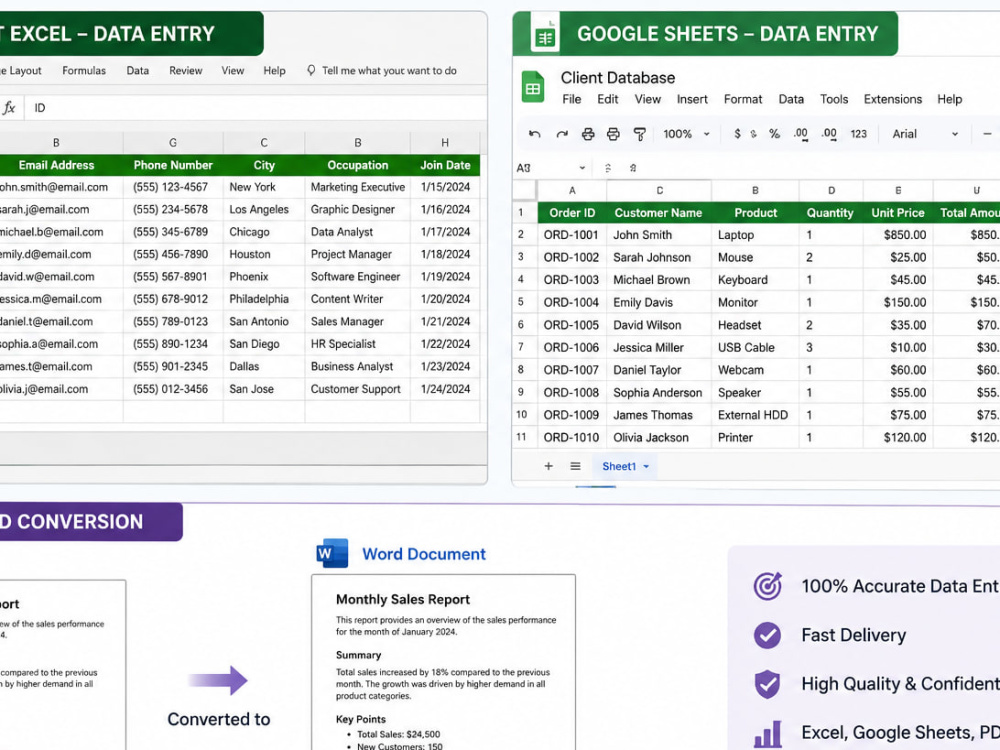1000x750 pixels.
Task: Click the $850.00 unit price cell
Action: click(x=898, y=235)
